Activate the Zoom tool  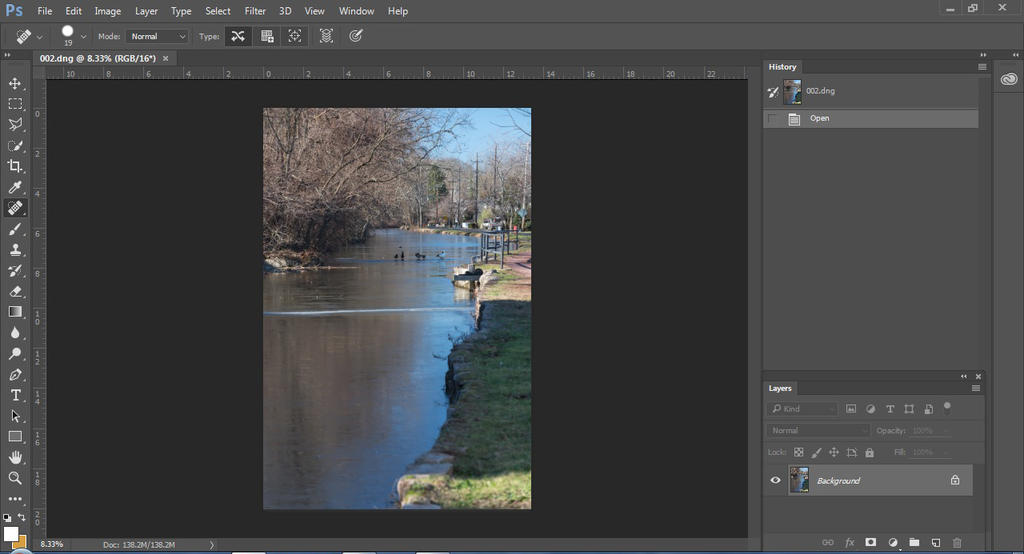coord(15,478)
